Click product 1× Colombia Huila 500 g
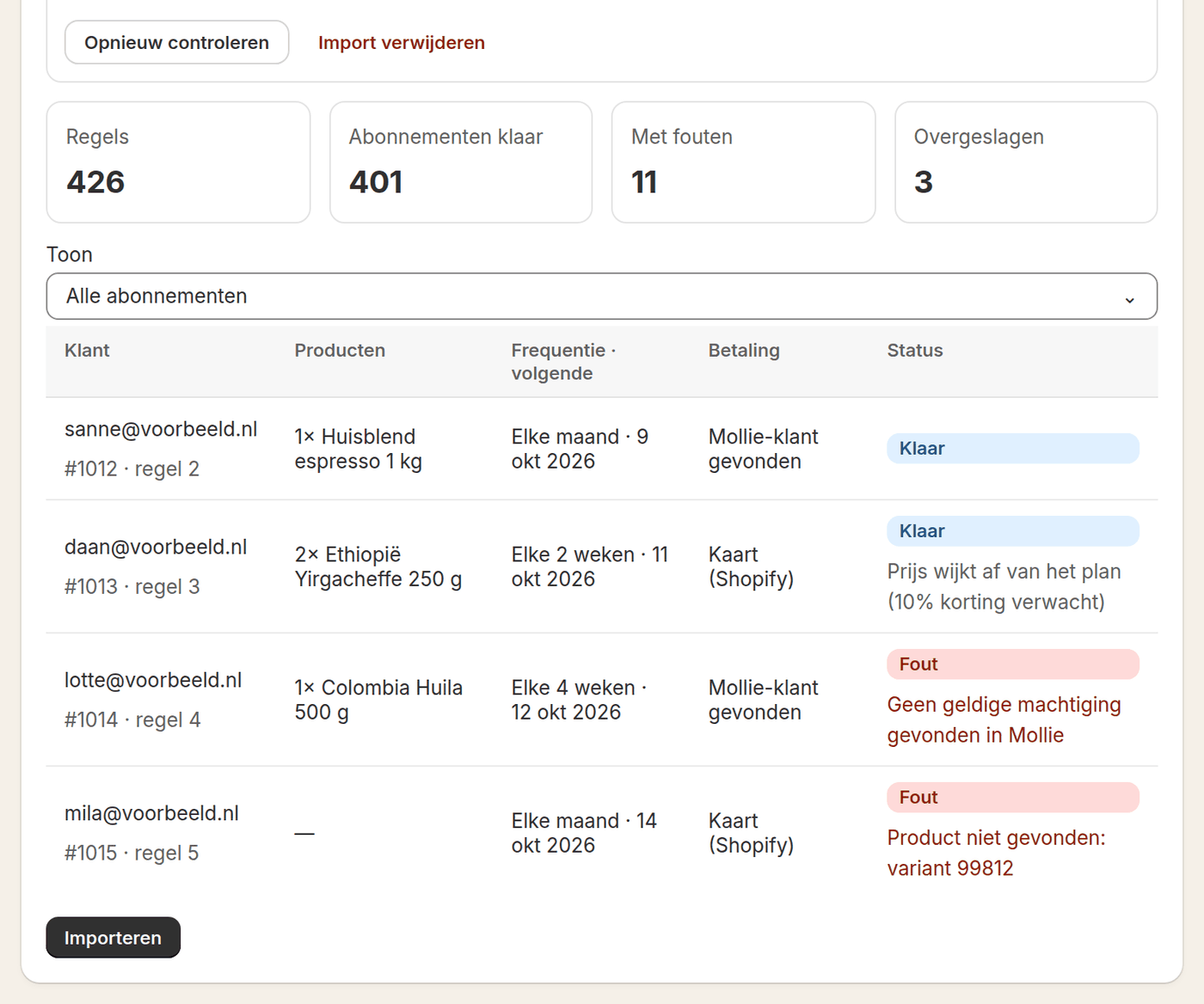Image resolution: width=1204 pixels, height=1004 pixels. (378, 700)
